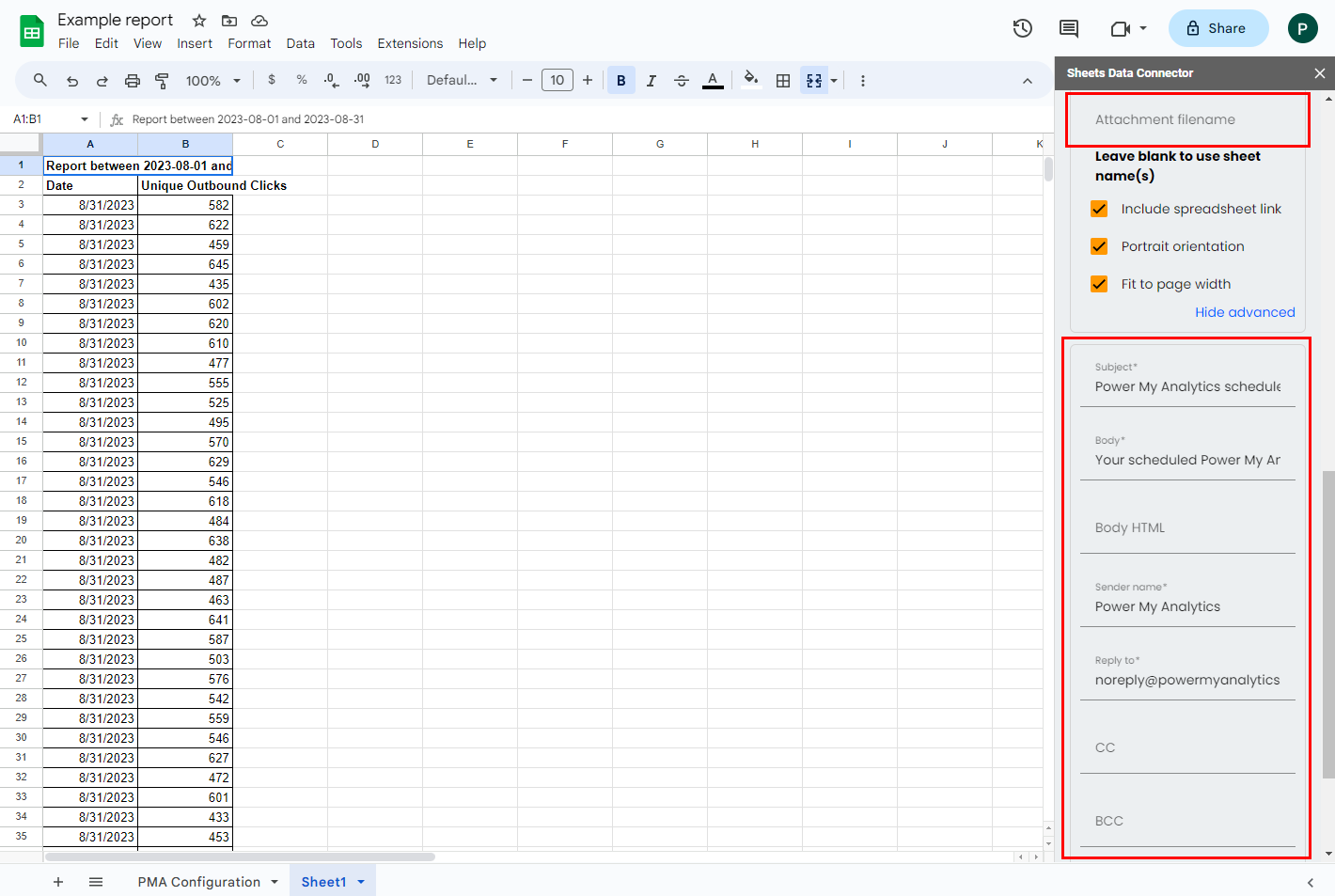Apply italic formatting
The width and height of the screenshot is (1335, 896).
[651, 81]
